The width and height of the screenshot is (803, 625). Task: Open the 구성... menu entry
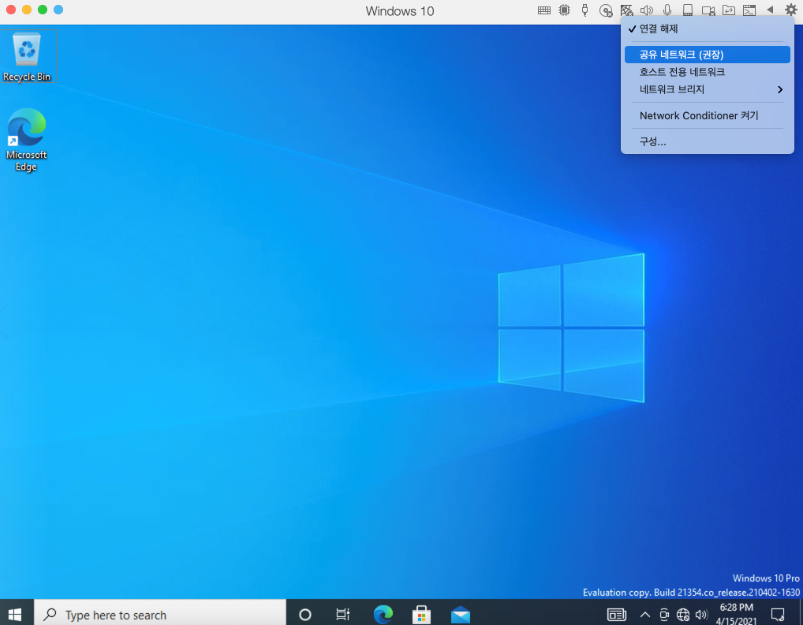pyautogui.click(x=707, y=141)
